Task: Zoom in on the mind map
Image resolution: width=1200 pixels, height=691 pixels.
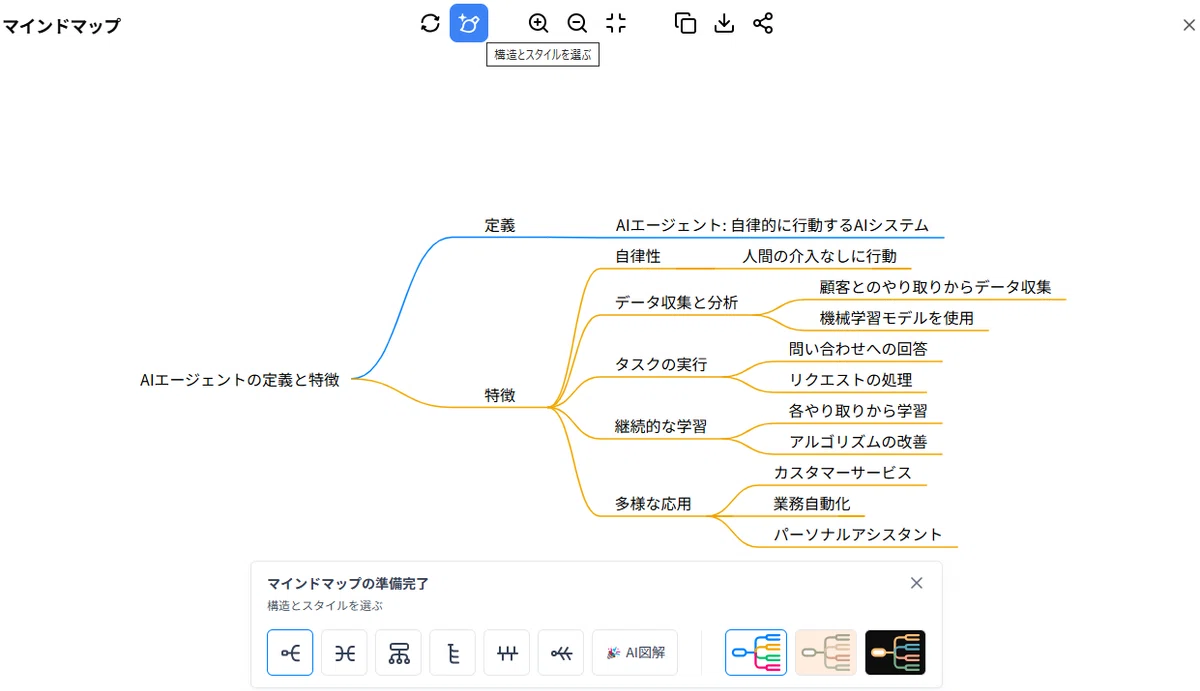Action: click(x=538, y=23)
